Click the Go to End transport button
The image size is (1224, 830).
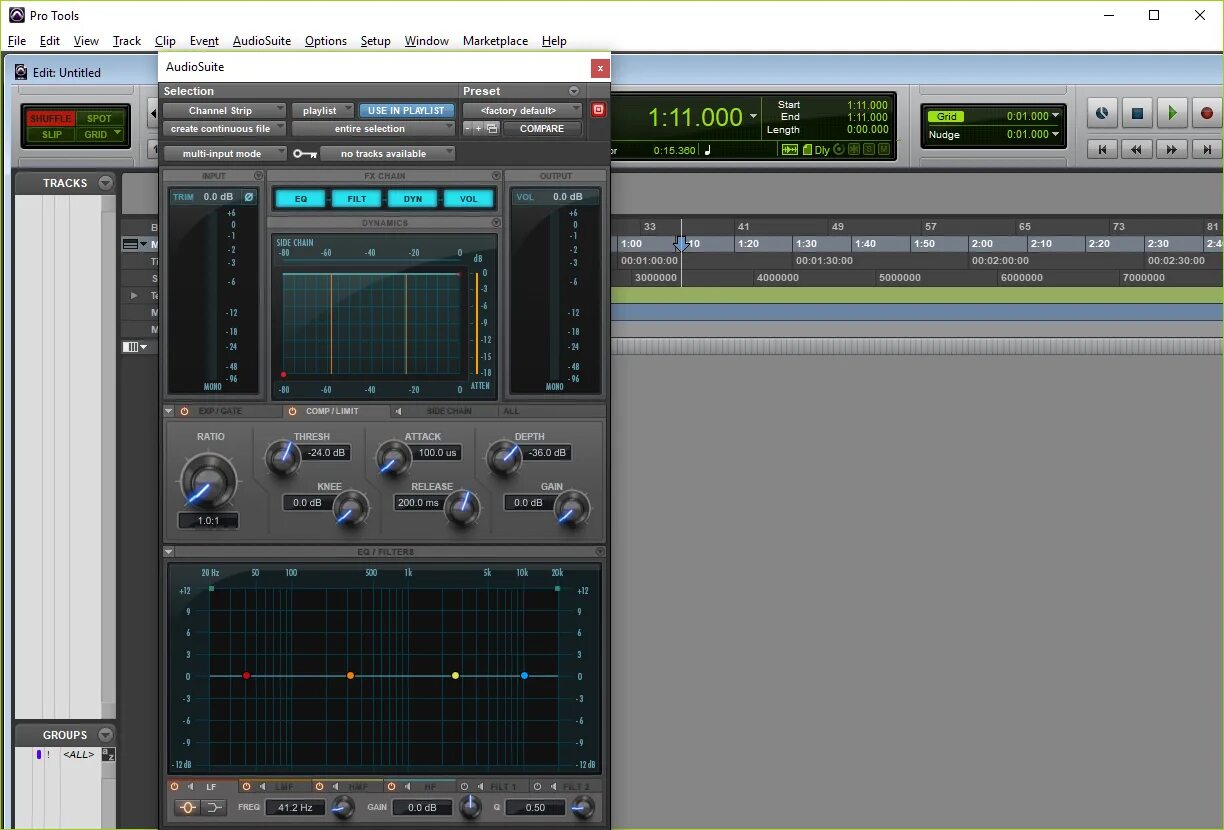[1206, 149]
